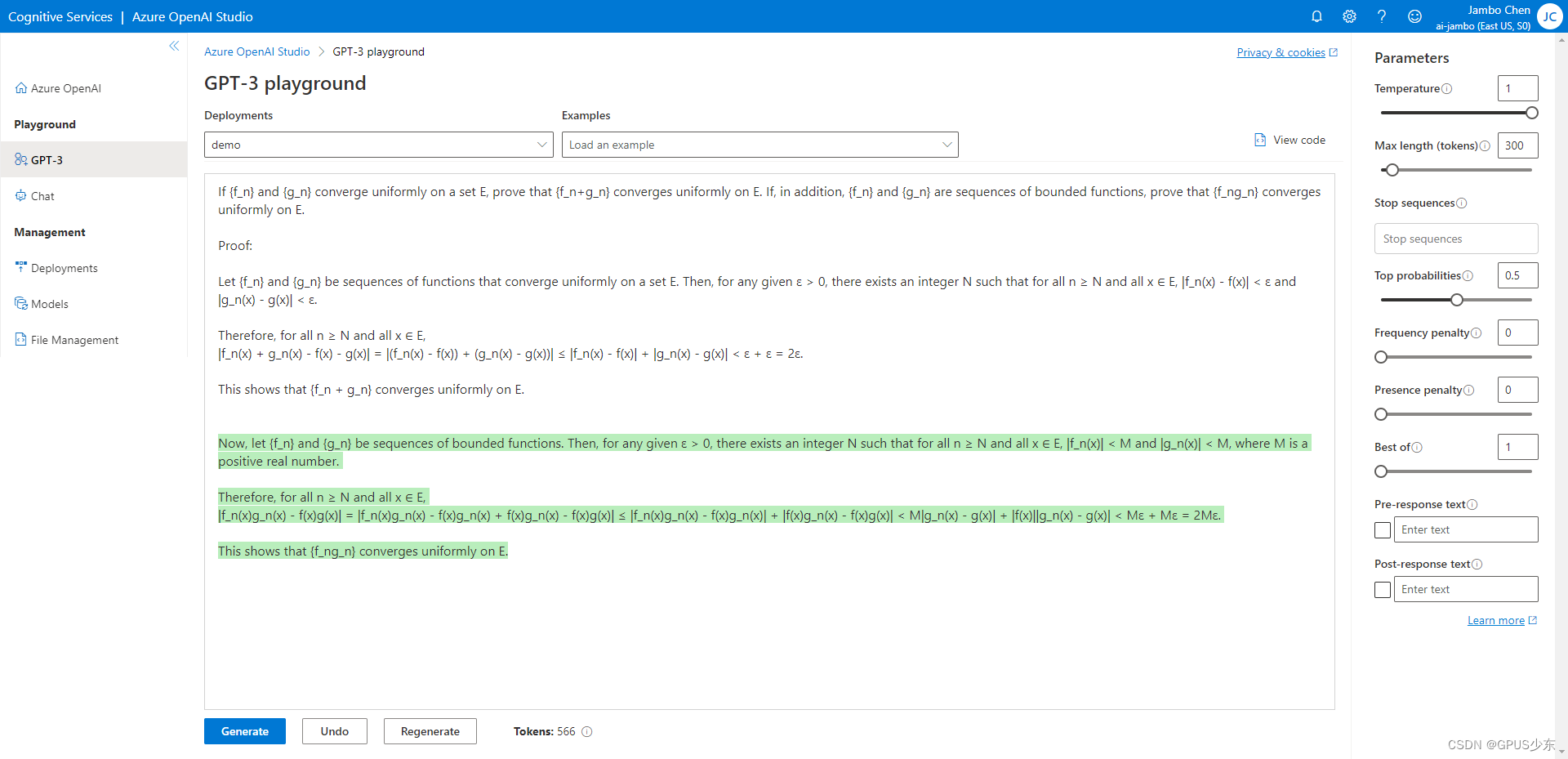The height and width of the screenshot is (759, 1568).
Task: Open the Privacy & cookies link
Action: tap(1281, 52)
